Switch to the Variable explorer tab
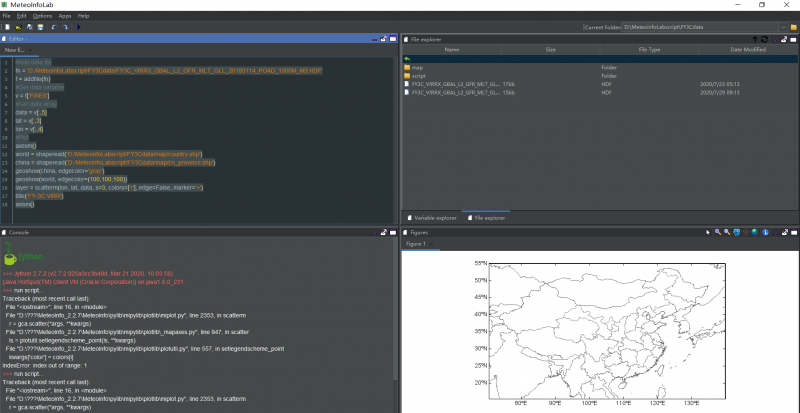 431,217
